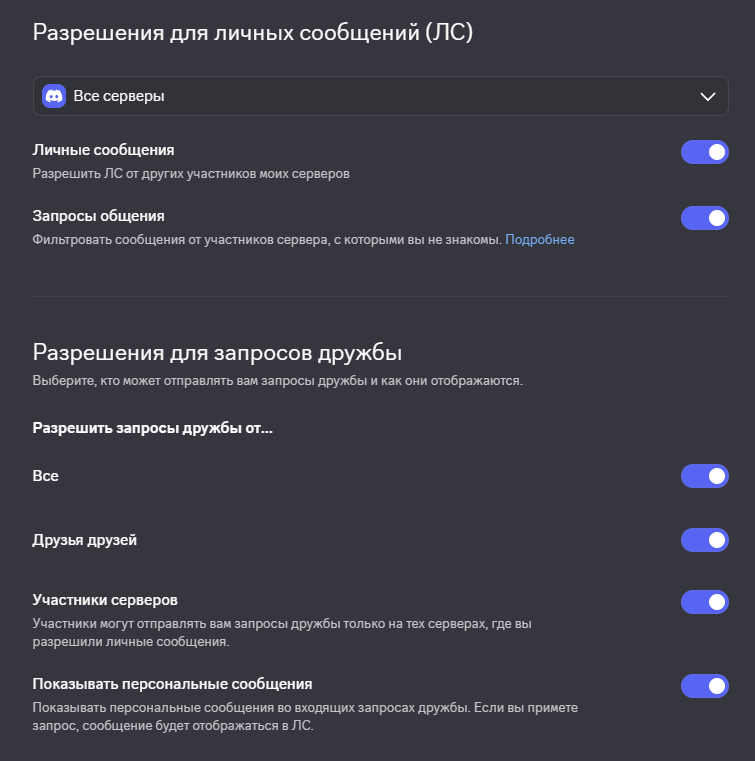Click the "Участники серверов" label text
755x761 pixels.
click(105, 600)
